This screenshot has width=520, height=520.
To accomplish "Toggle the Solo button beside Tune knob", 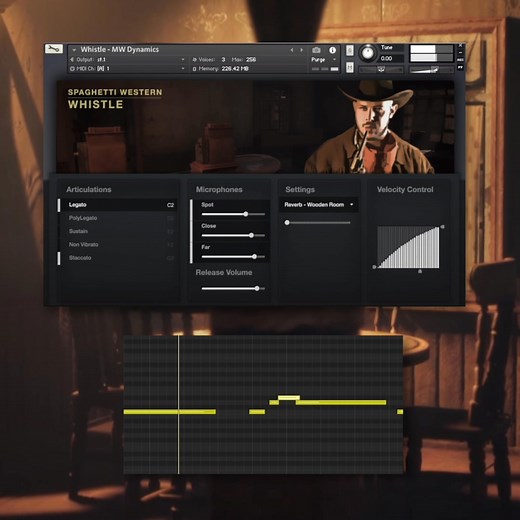I will click(x=350, y=50).
